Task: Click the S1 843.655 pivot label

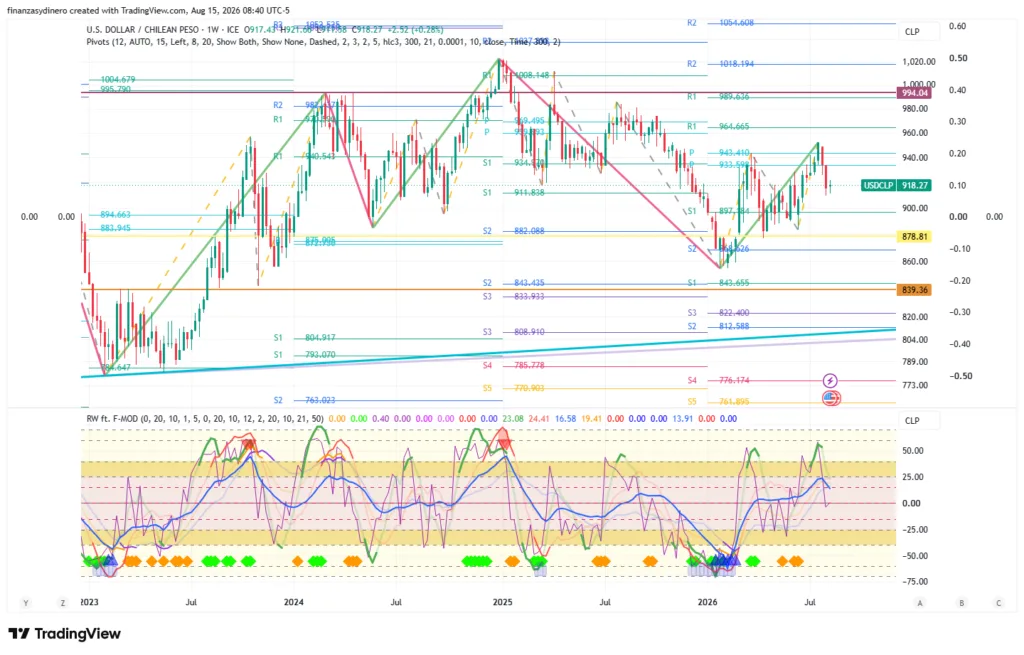Action: point(718,283)
